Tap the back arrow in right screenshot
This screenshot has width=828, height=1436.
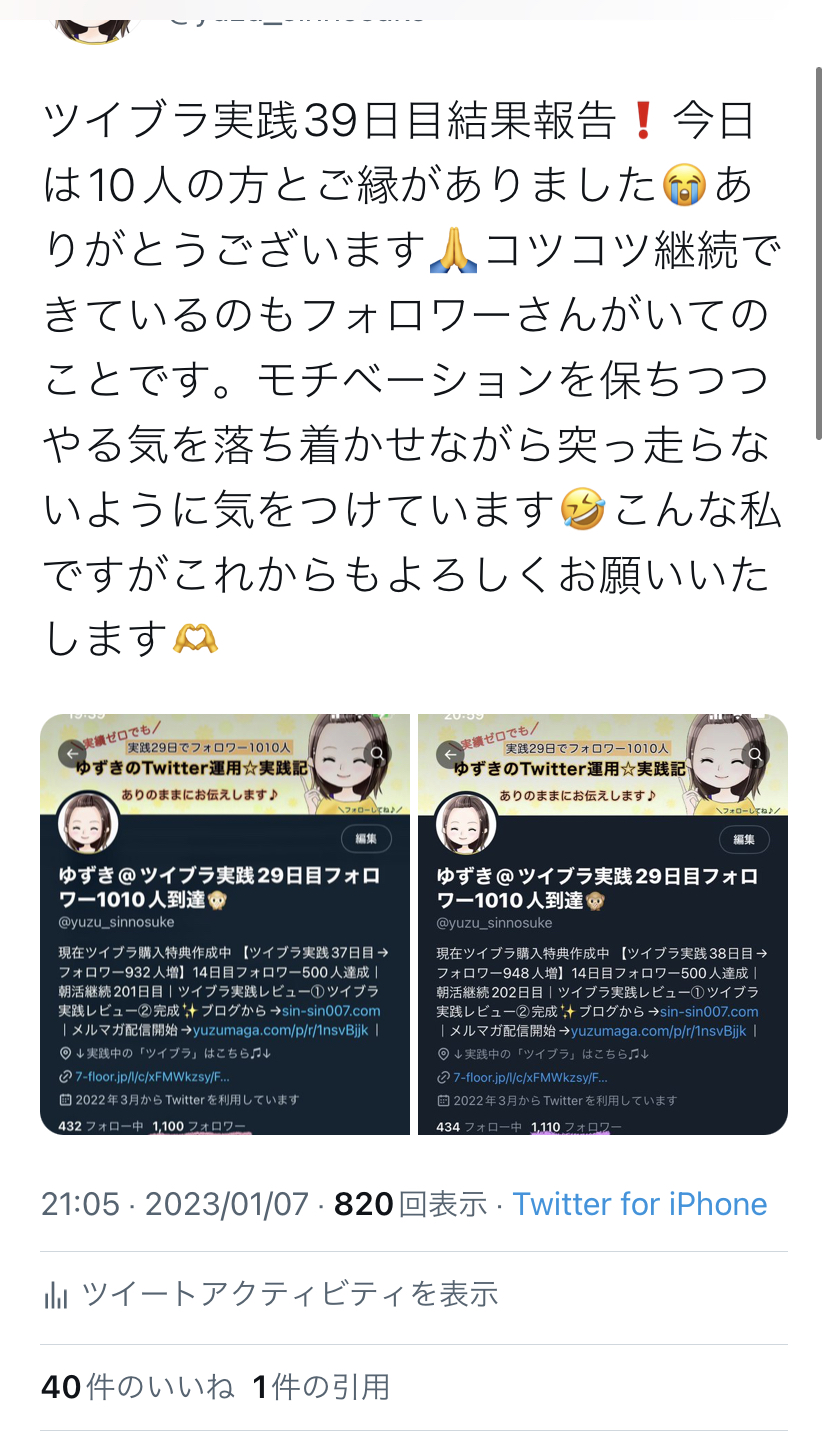coord(450,754)
